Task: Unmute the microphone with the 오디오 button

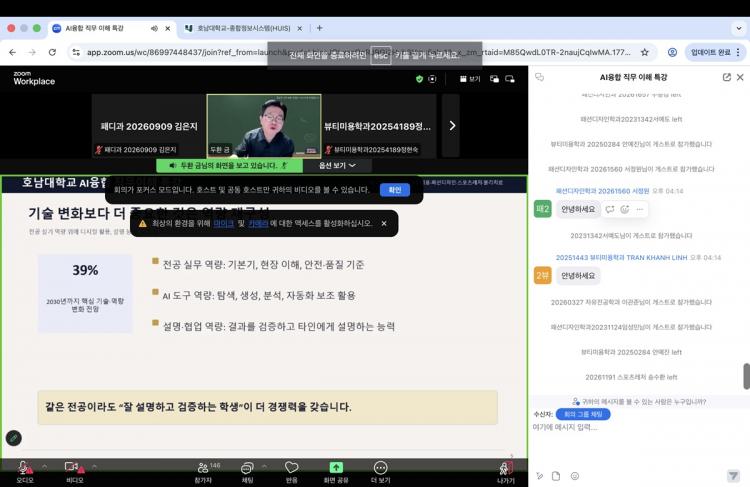Action: pos(23,468)
